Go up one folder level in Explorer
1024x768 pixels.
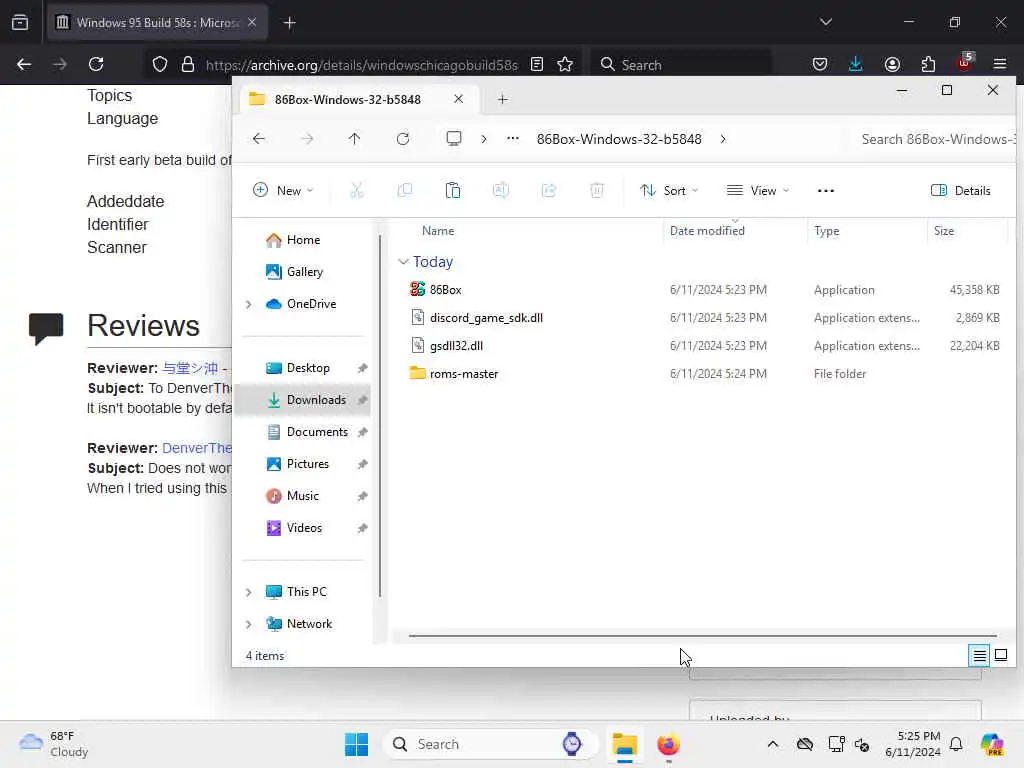355,138
